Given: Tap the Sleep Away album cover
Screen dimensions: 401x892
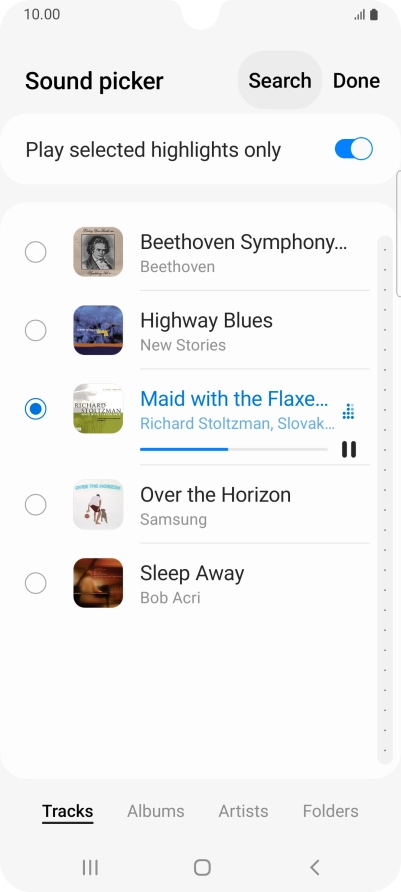Looking at the screenshot, I should point(98,583).
